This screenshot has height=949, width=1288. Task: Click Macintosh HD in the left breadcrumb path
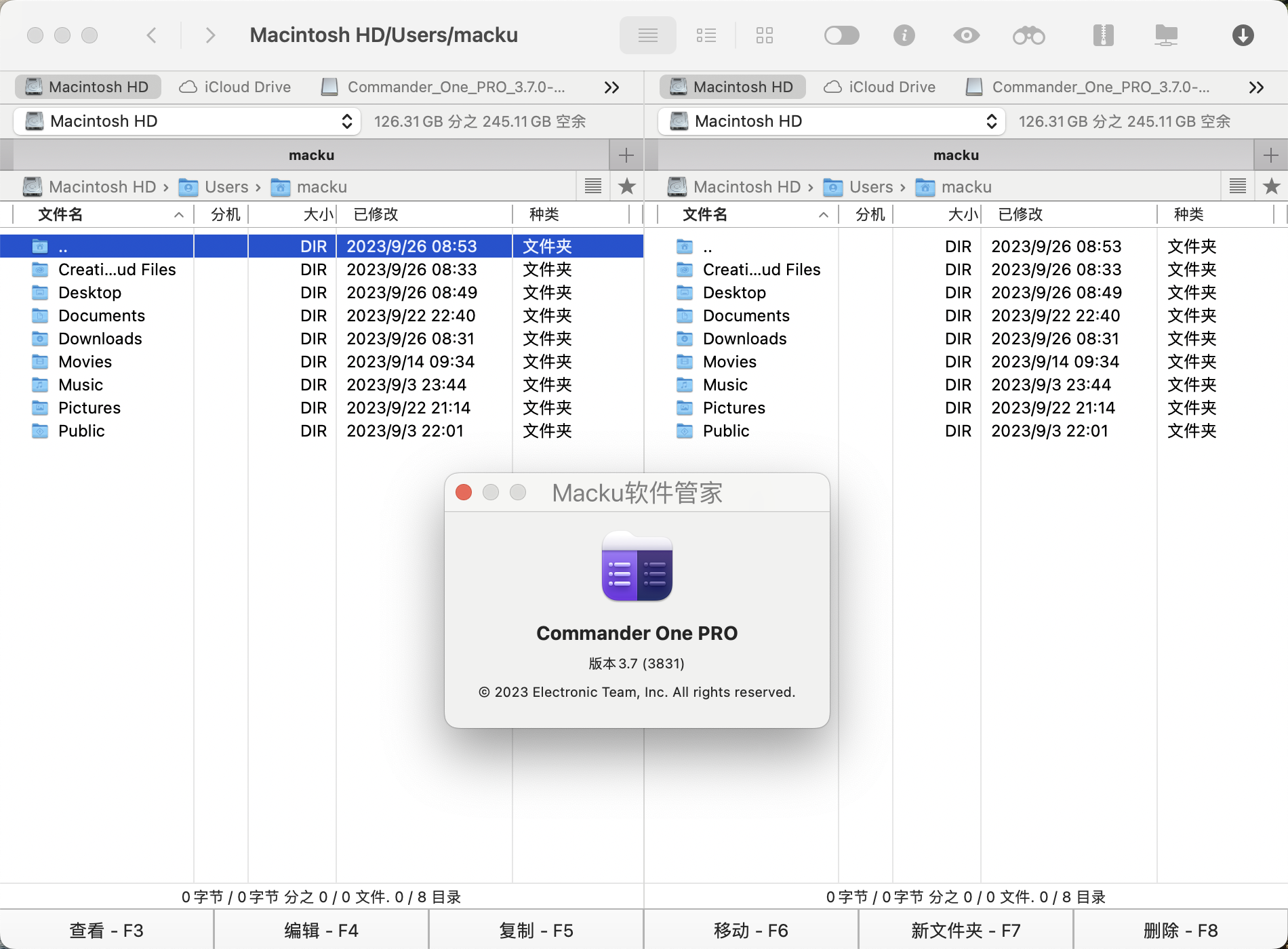89,187
